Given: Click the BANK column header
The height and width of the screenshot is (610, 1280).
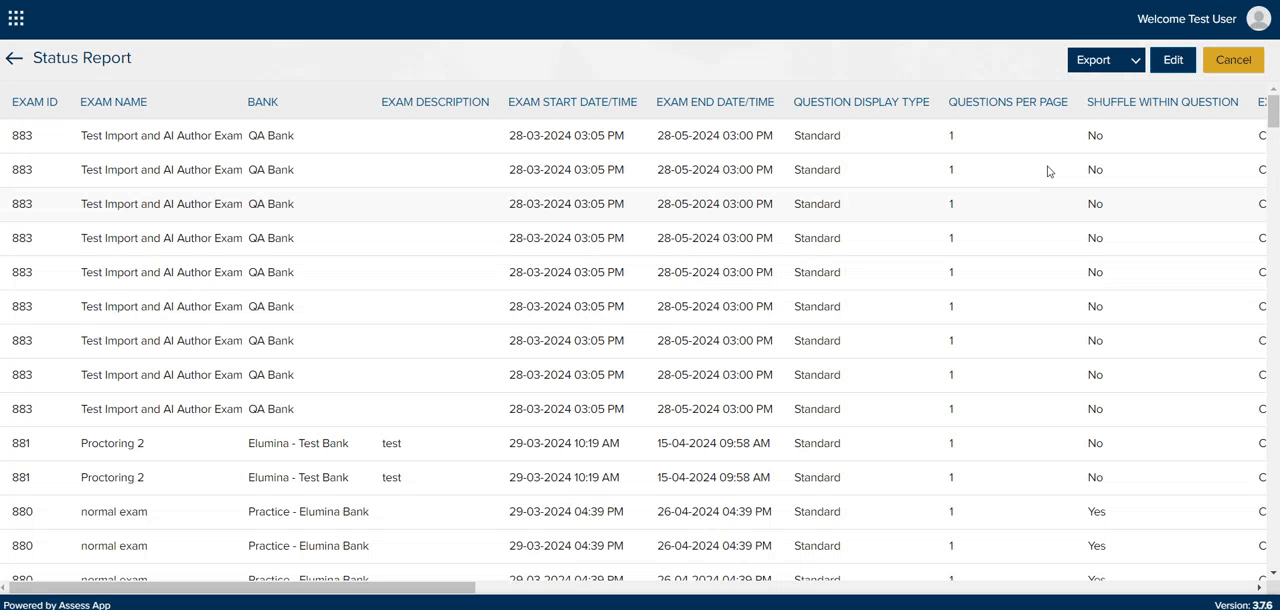Looking at the screenshot, I should 263,102.
